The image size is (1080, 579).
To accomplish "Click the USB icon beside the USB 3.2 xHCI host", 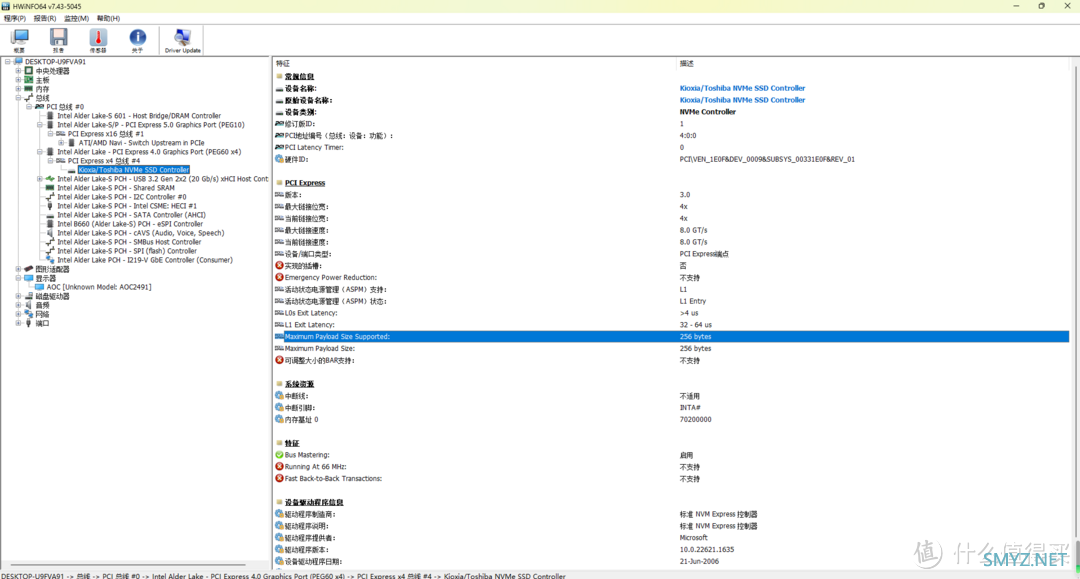I will pos(50,178).
